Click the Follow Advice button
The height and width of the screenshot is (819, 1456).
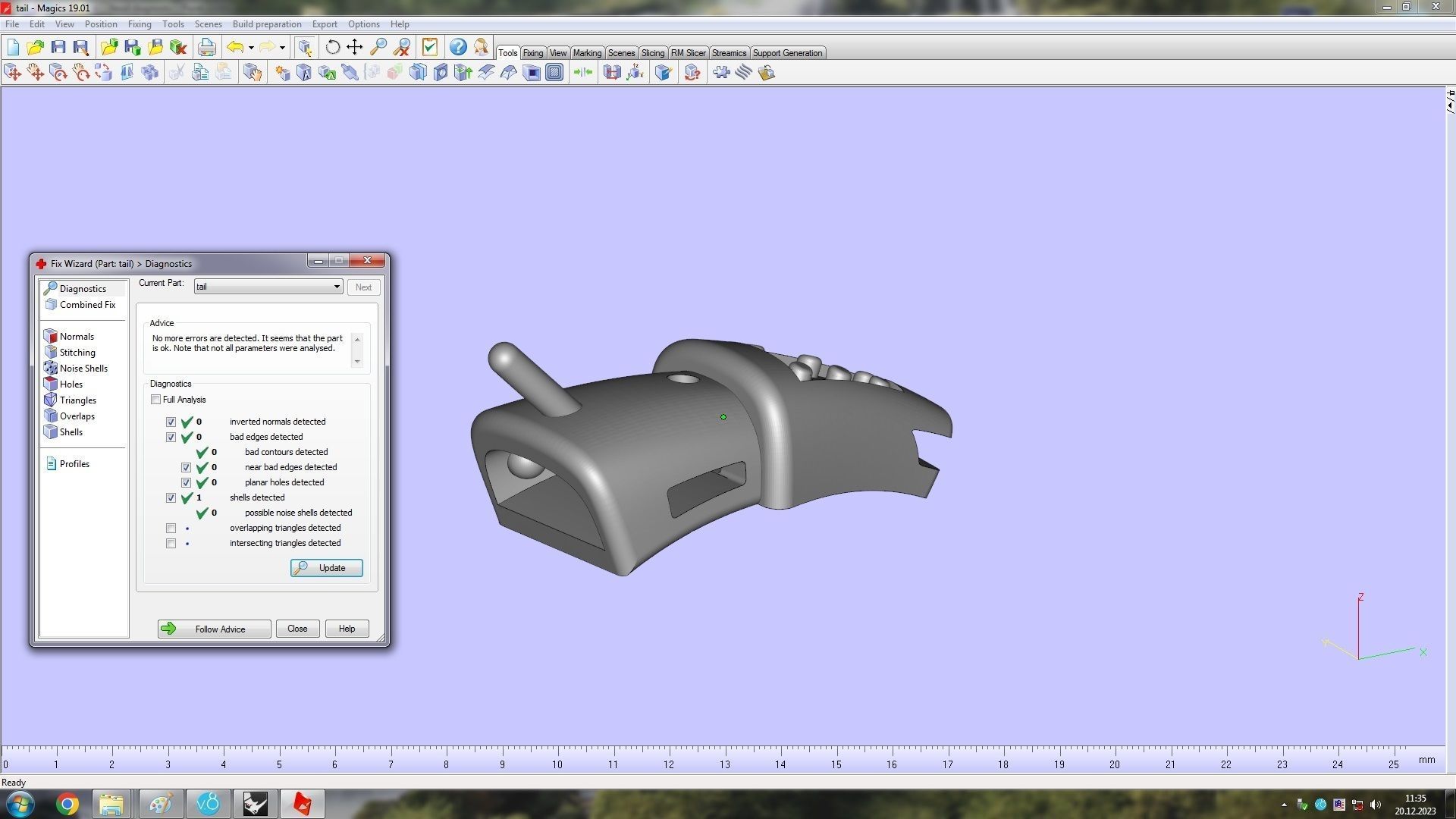click(214, 629)
